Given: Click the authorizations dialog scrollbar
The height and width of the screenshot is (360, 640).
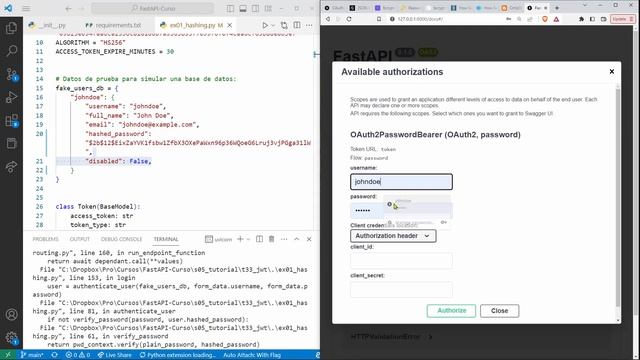Looking at the screenshot, I should pyautogui.click(x=618, y=197).
